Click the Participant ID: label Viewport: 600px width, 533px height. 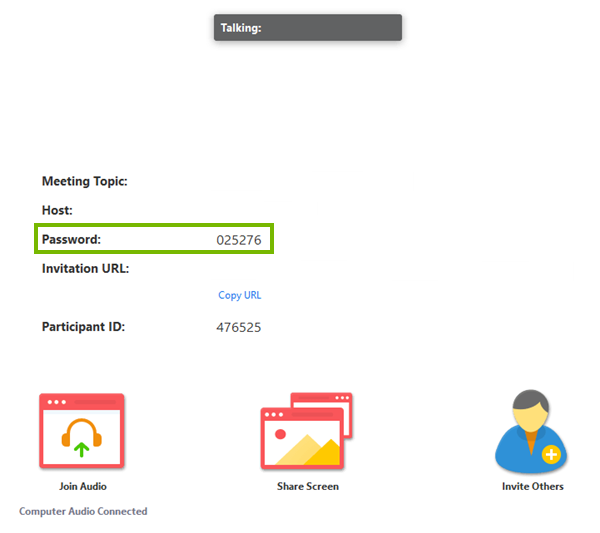83,327
